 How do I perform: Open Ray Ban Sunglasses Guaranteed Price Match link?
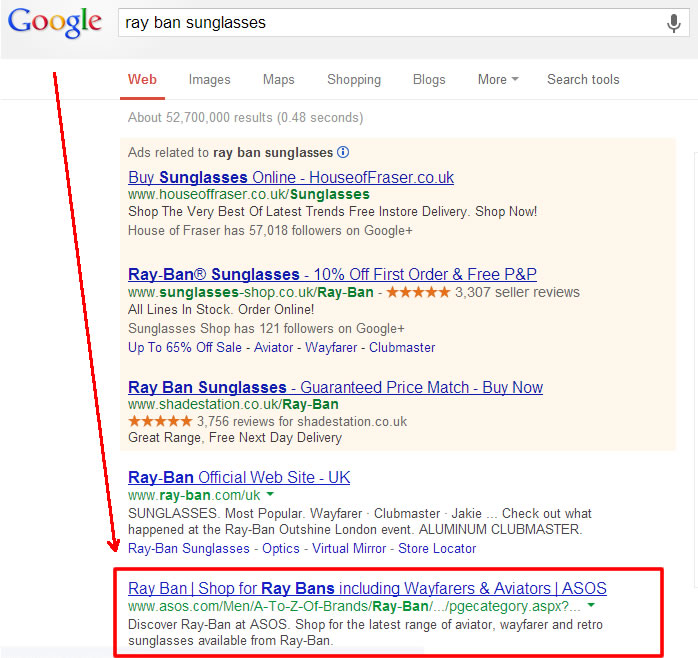335,387
